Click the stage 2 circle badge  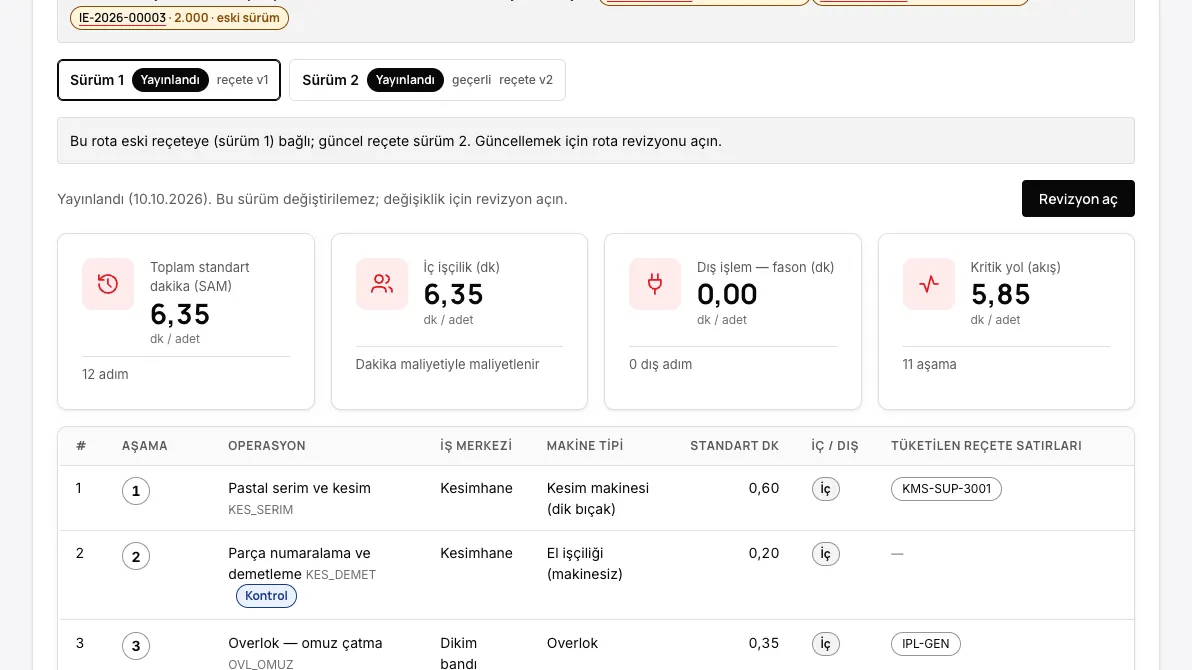pyautogui.click(x=136, y=556)
